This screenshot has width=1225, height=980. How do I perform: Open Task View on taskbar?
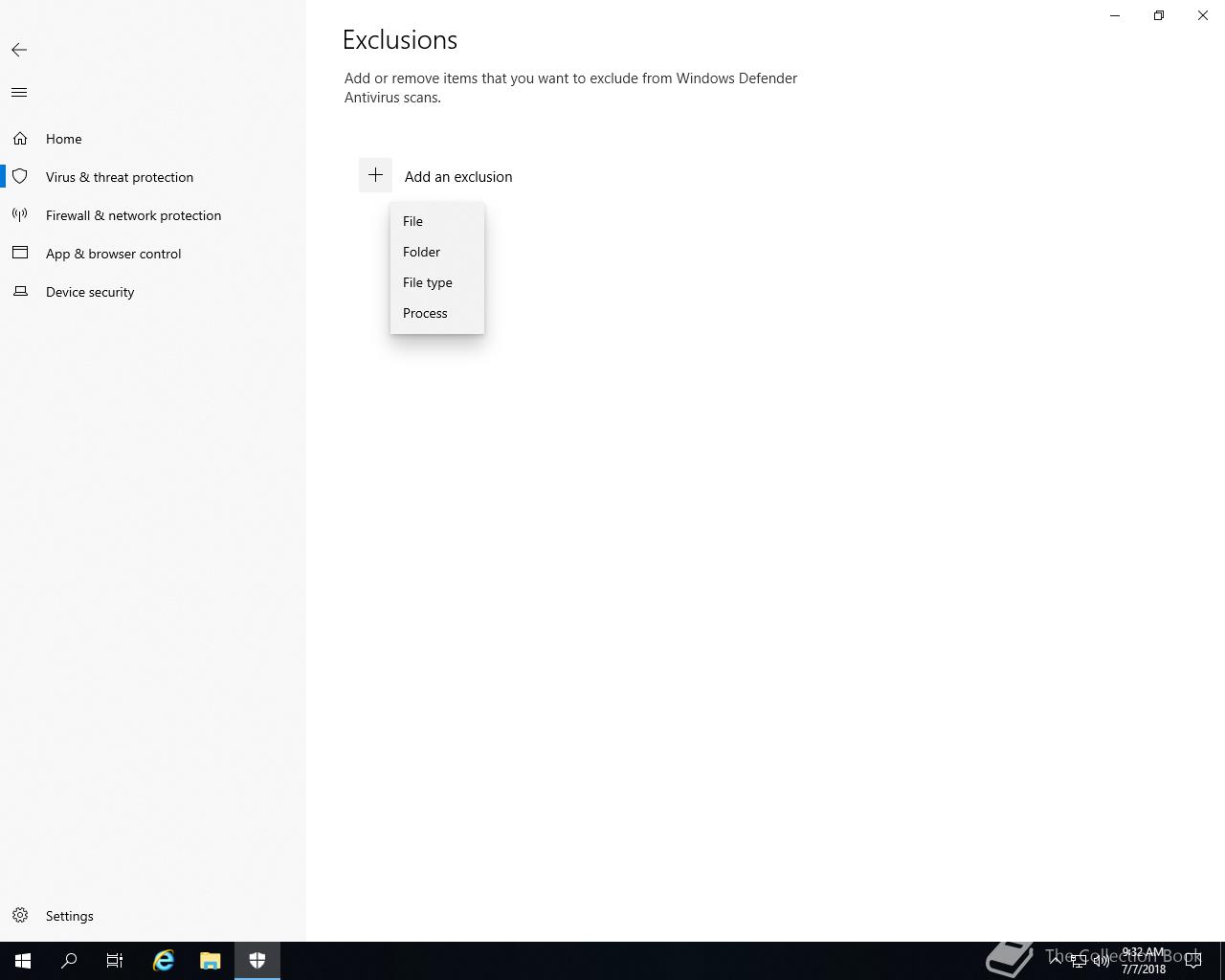click(x=115, y=961)
